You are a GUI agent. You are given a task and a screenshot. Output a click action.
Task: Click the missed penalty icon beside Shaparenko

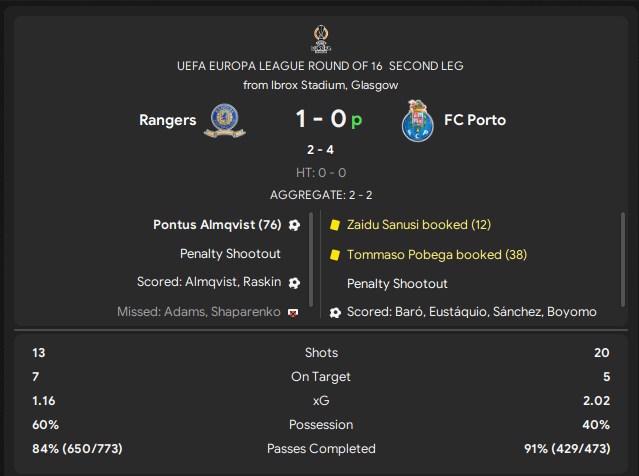tap(293, 312)
